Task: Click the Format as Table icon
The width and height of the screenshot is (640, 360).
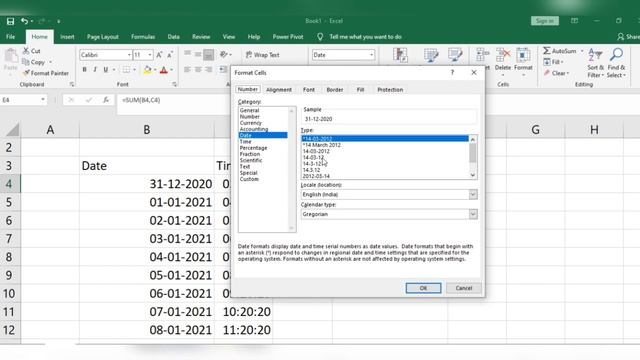Action: tap(431, 55)
